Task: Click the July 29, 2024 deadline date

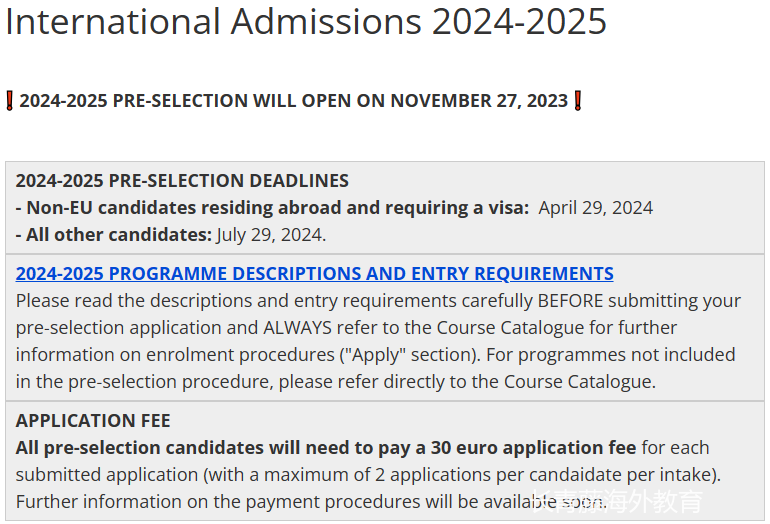Action: pyautogui.click(x=271, y=235)
